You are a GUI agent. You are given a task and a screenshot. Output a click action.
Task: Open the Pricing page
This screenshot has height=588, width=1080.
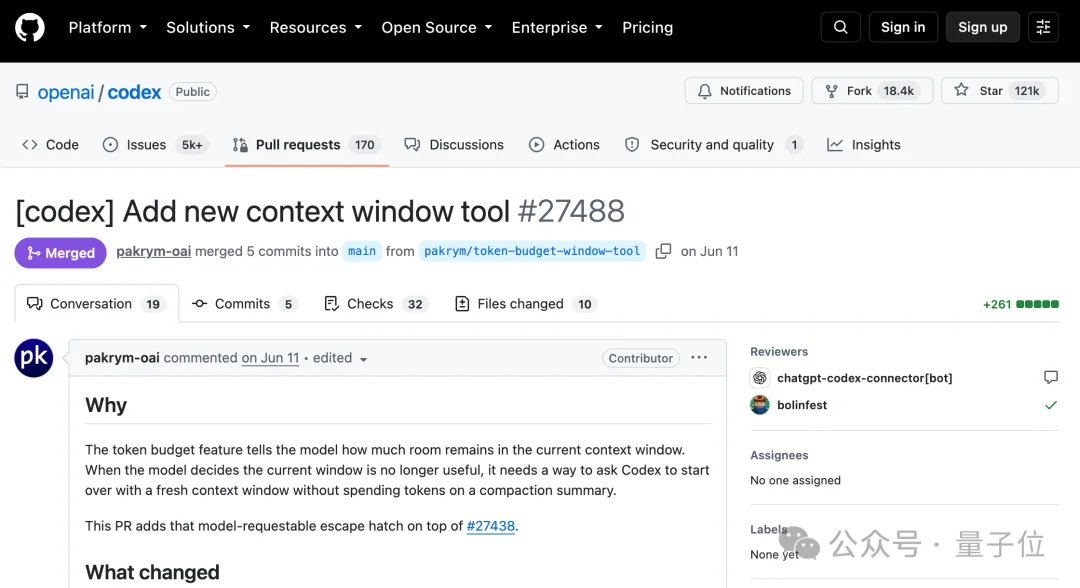647,28
